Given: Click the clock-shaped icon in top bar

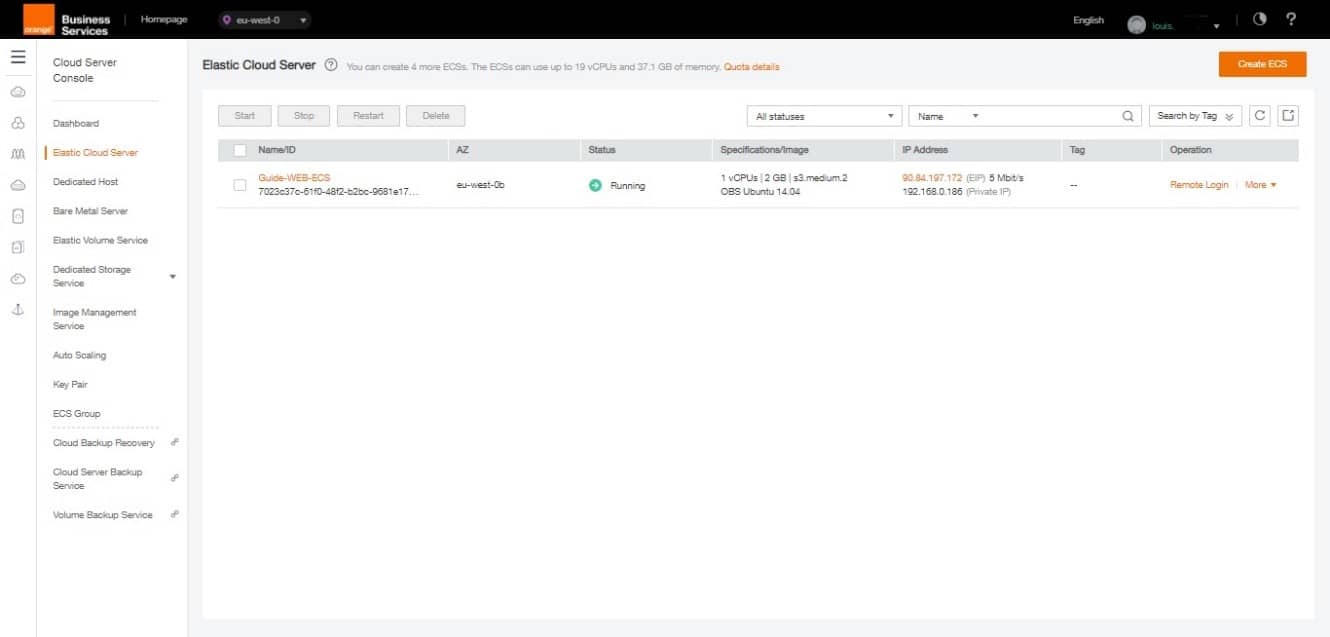Looking at the screenshot, I should 1259,19.
